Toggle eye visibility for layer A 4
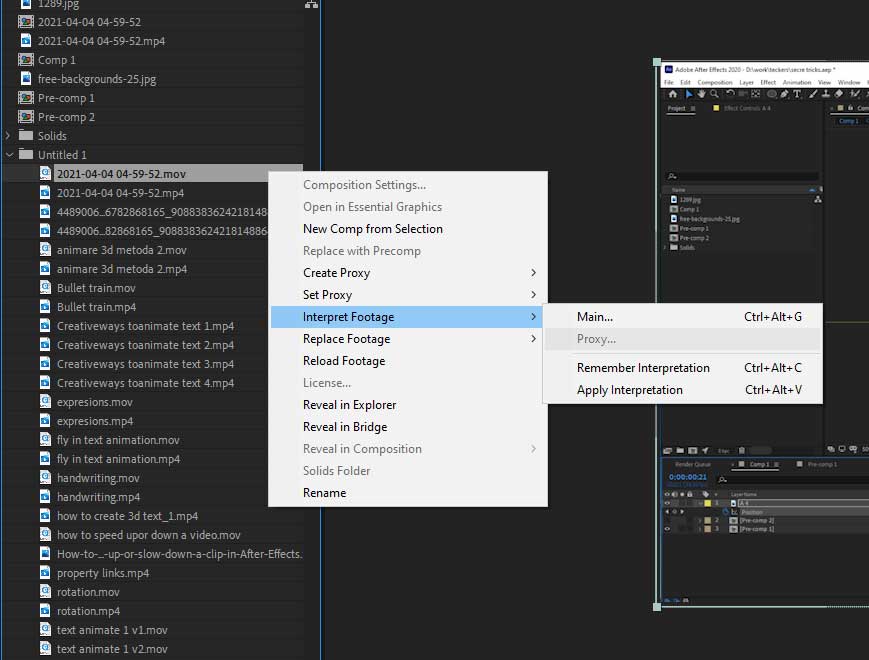This screenshot has height=660, width=869. (667, 503)
